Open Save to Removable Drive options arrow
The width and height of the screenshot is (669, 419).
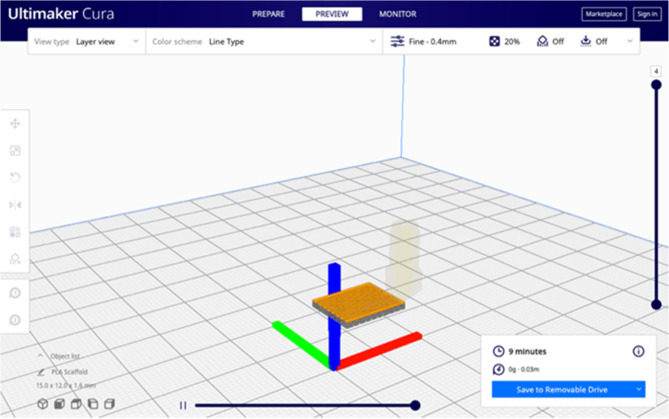(x=639, y=389)
